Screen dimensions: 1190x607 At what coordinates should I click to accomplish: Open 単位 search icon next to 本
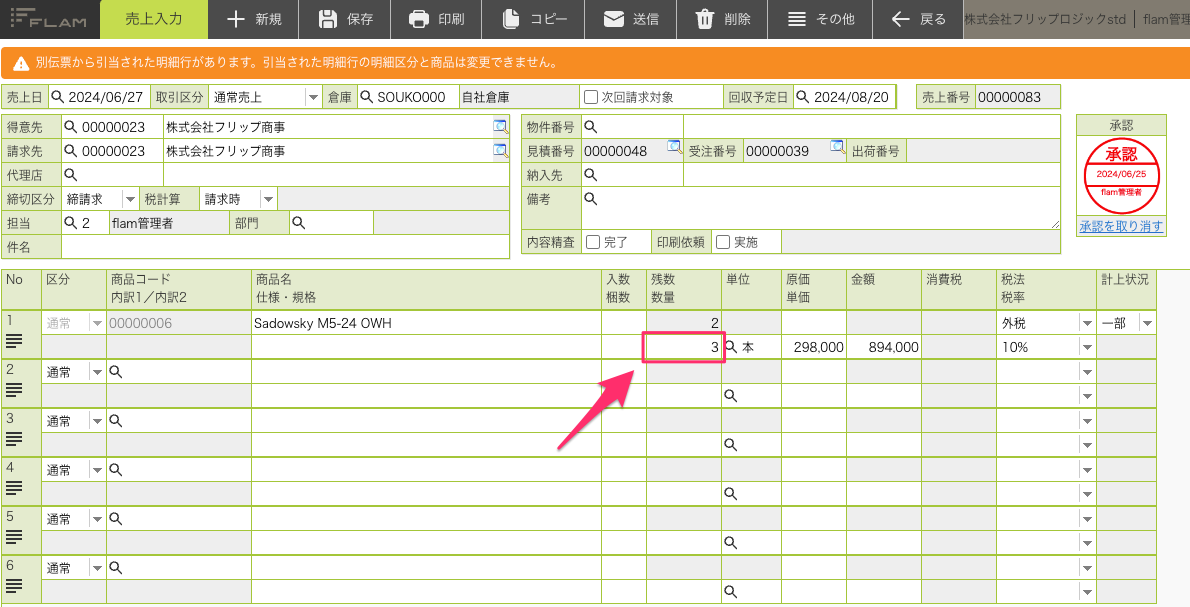(731, 347)
